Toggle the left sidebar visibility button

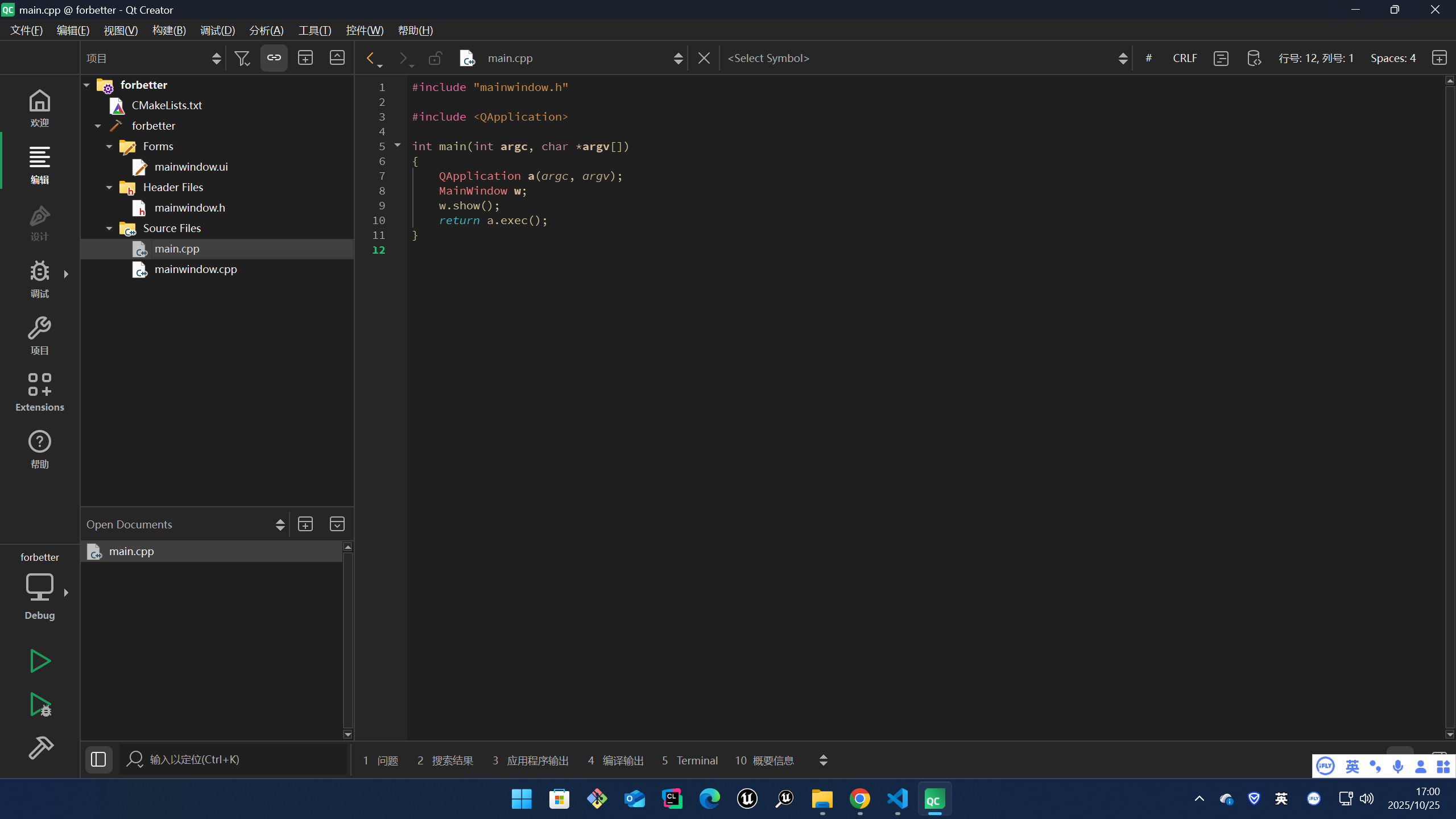(98, 759)
